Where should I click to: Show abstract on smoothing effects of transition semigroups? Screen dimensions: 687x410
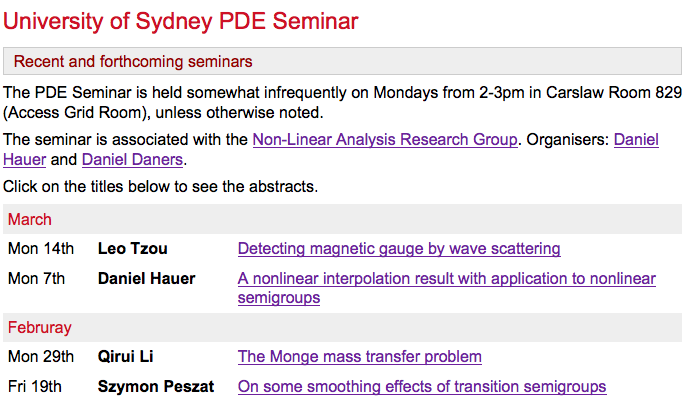tap(421, 387)
